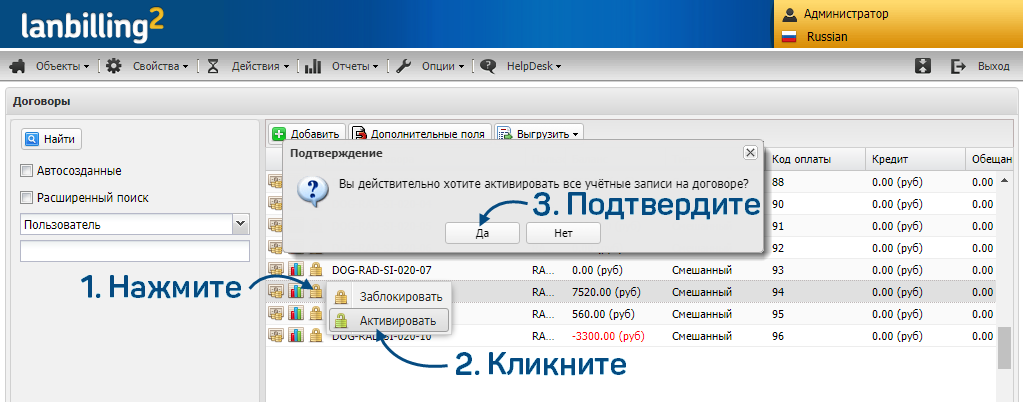Enable the Расширенный поиск checkbox
The width and height of the screenshot is (1023, 402).
point(26,197)
